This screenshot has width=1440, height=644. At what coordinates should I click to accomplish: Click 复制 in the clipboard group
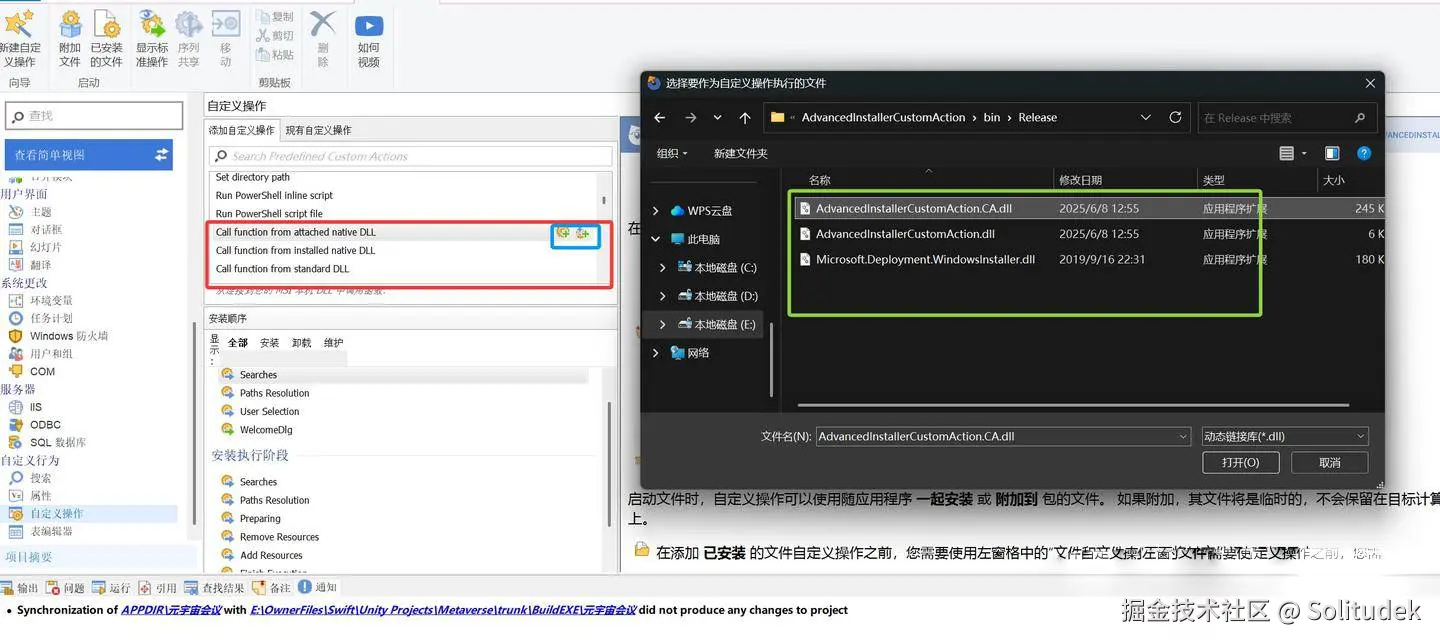(x=275, y=16)
